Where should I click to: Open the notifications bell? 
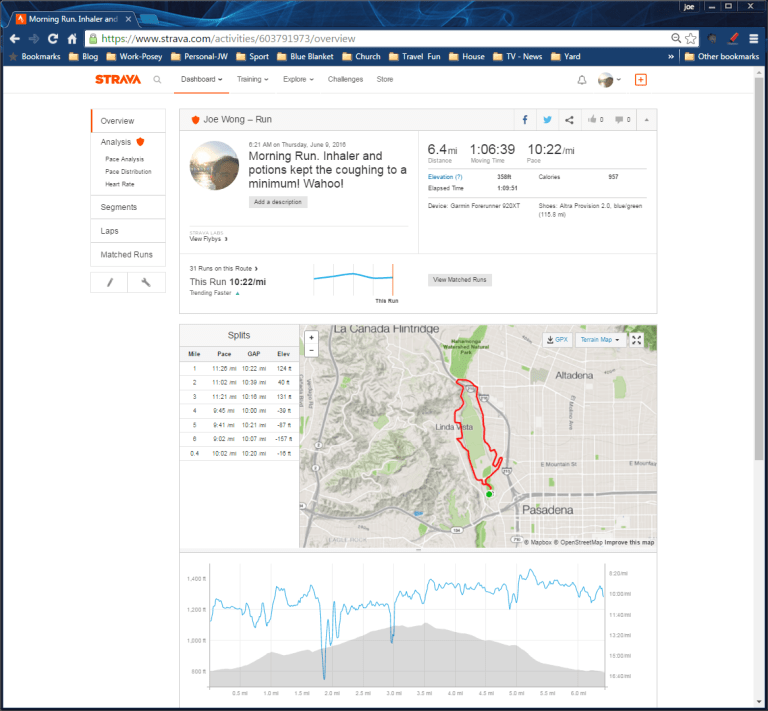pyautogui.click(x=582, y=80)
